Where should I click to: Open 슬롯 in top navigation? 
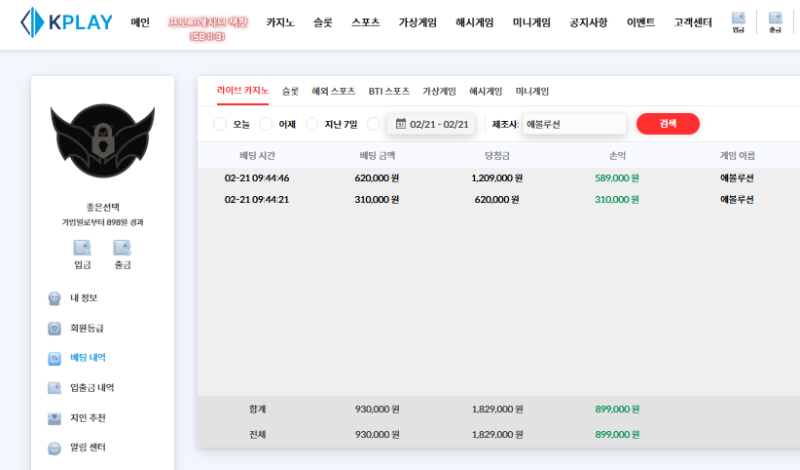322,22
